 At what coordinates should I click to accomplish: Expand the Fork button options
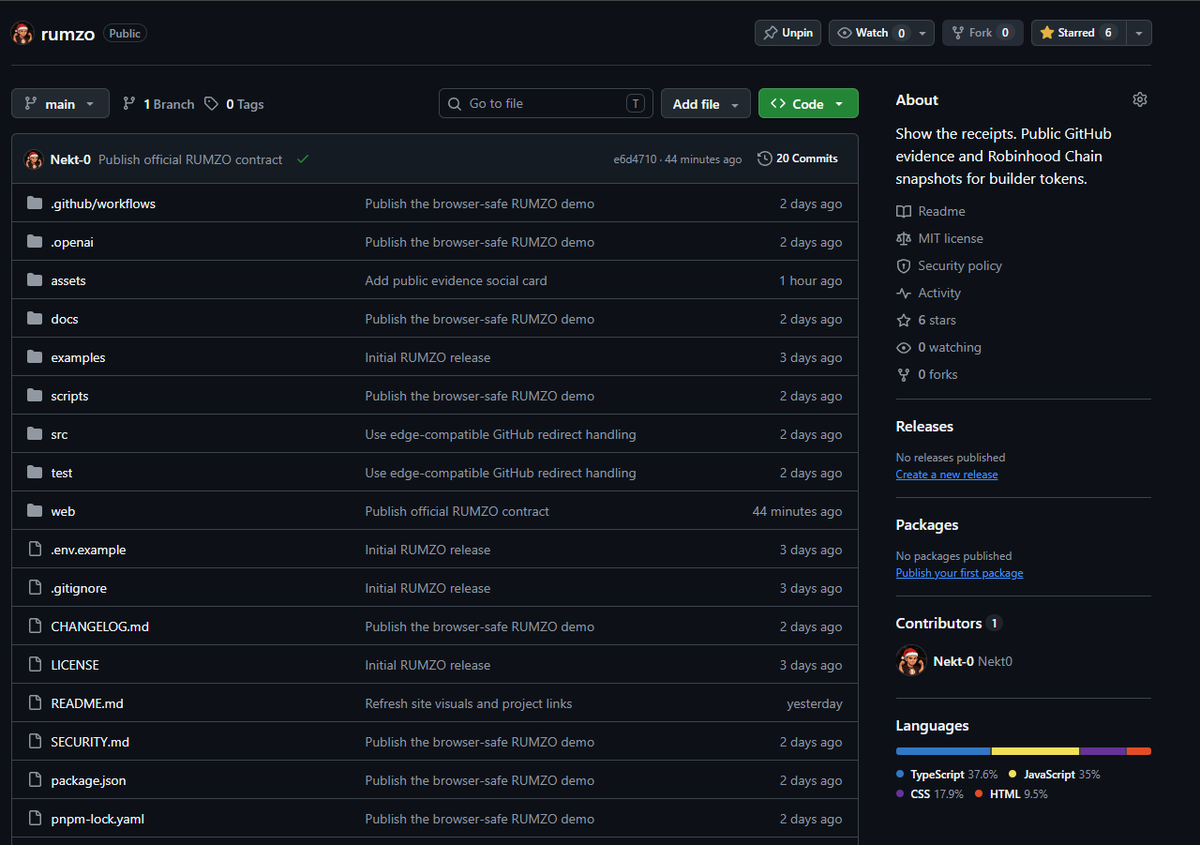[x=983, y=33]
